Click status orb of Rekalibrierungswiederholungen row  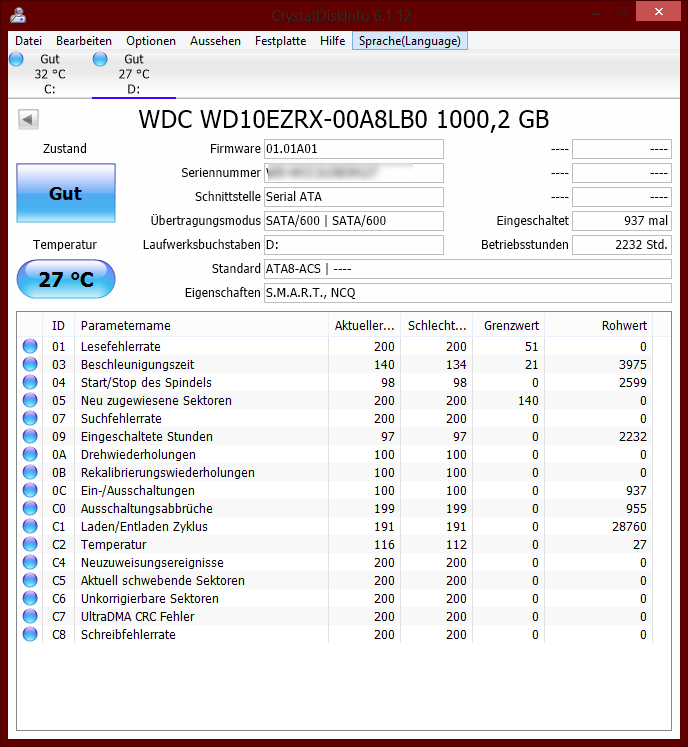click(x=30, y=473)
